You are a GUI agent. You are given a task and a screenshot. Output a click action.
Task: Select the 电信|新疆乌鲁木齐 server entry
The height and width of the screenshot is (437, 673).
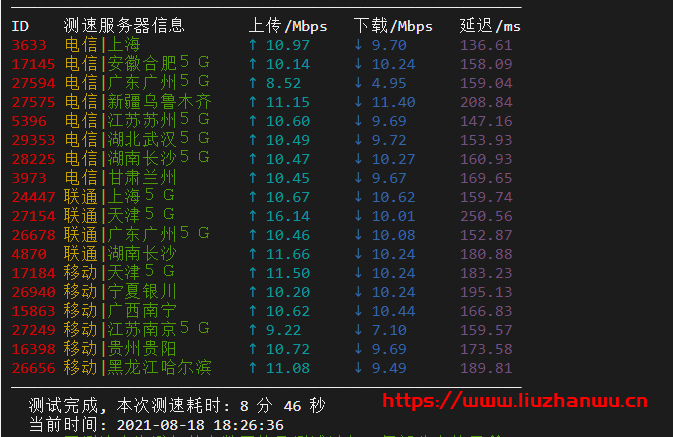coord(137,101)
